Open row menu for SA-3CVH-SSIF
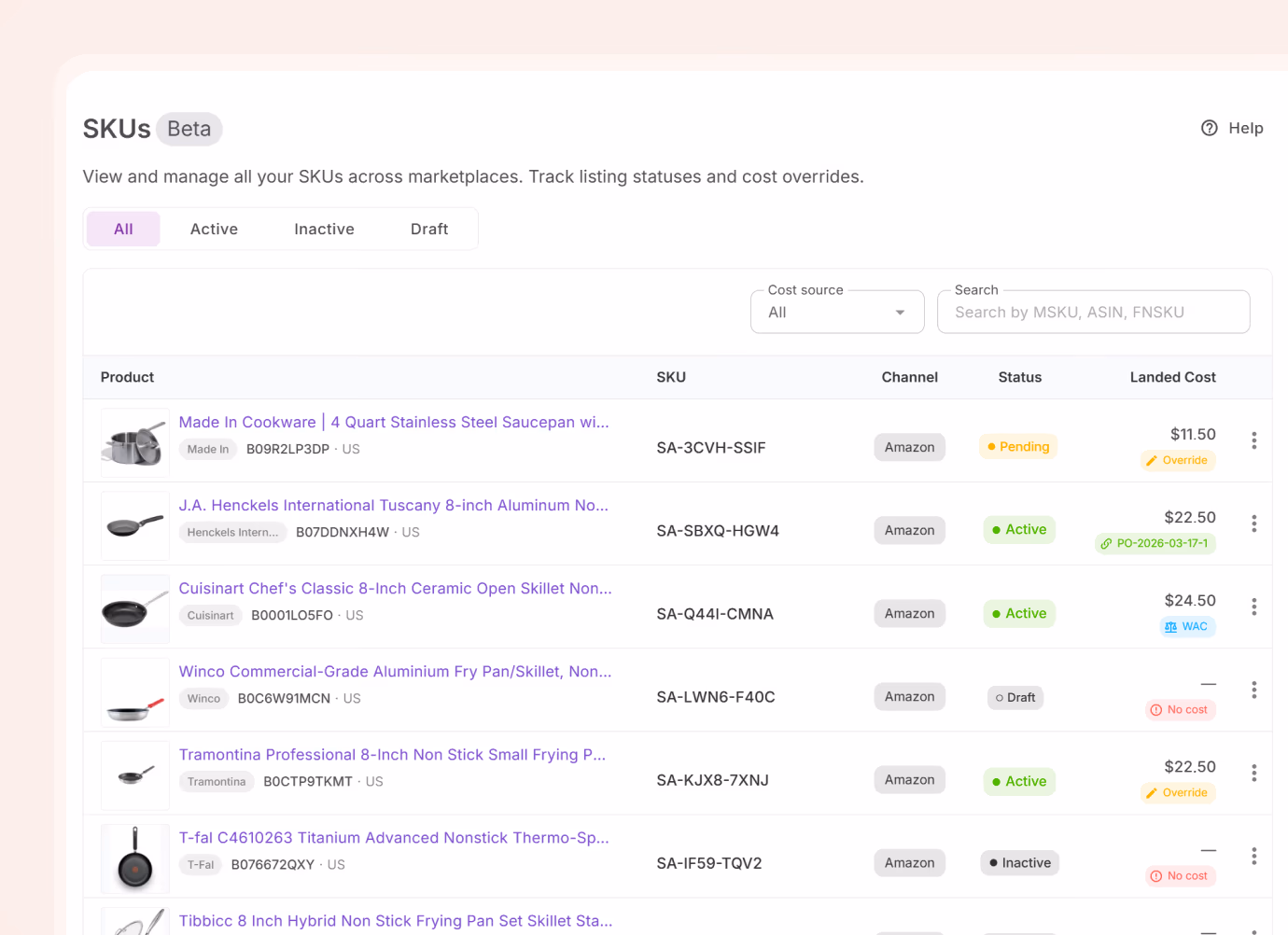 [1253, 440]
